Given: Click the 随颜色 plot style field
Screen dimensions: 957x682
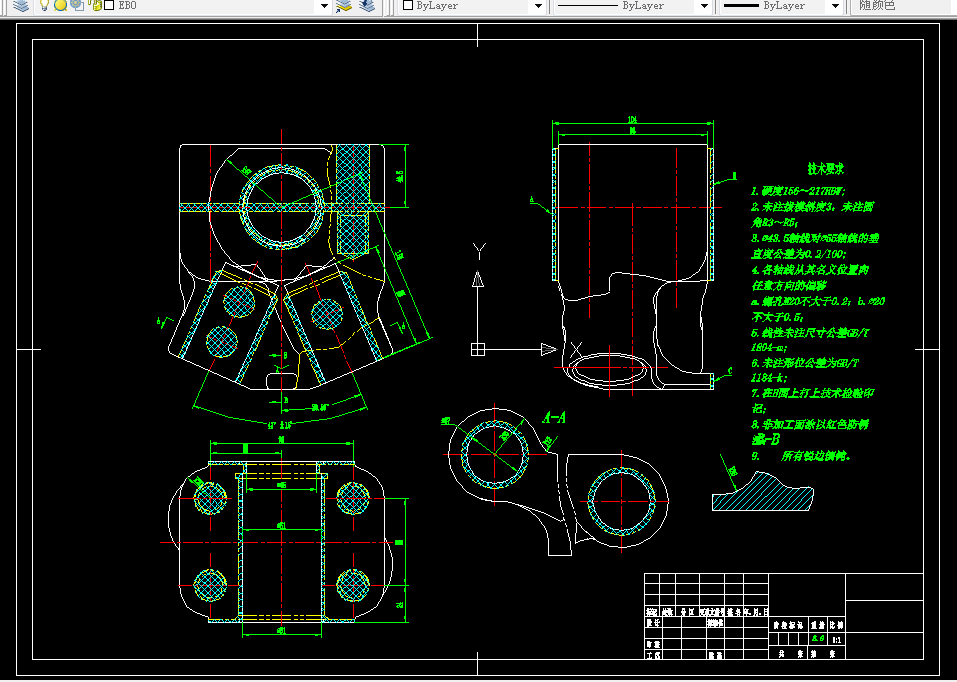Looking at the screenshot, I should (x=903, y=6).
